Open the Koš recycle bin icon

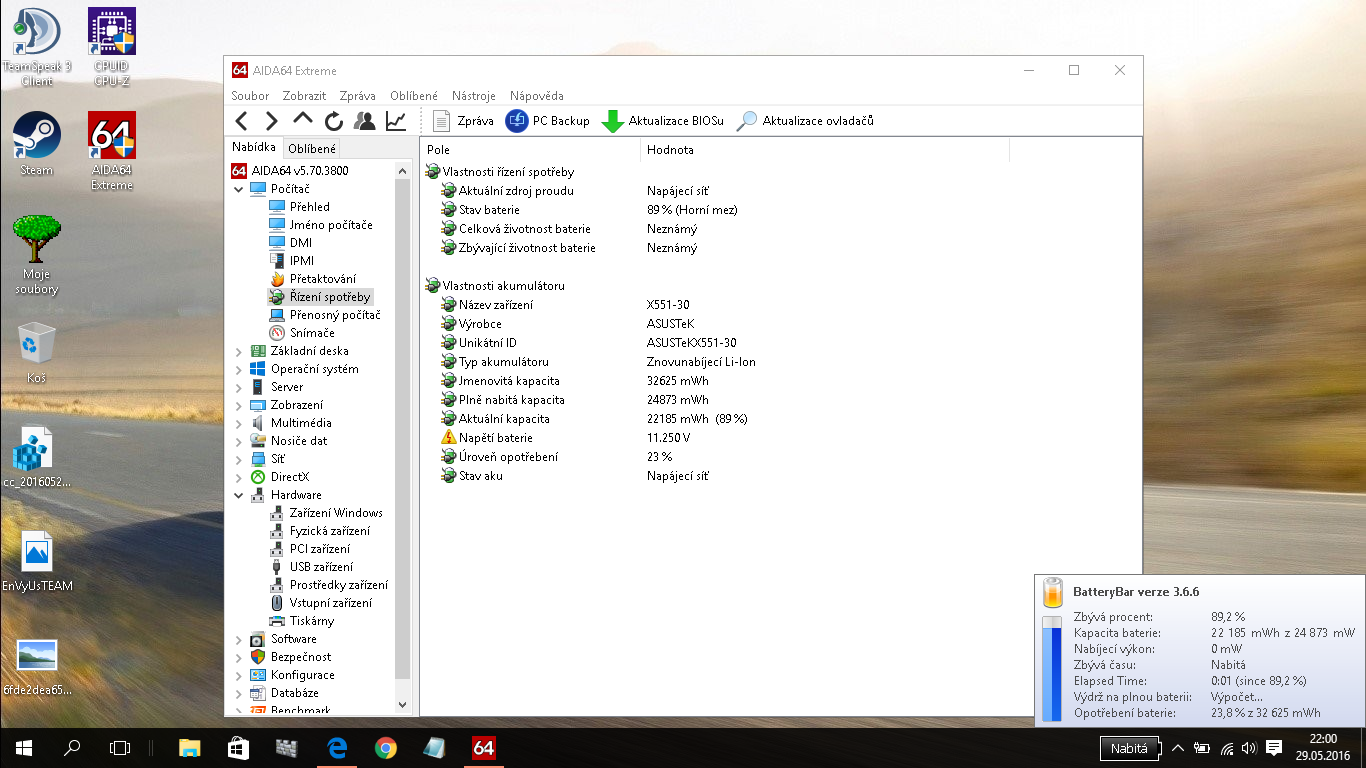[x=37, y=352]
